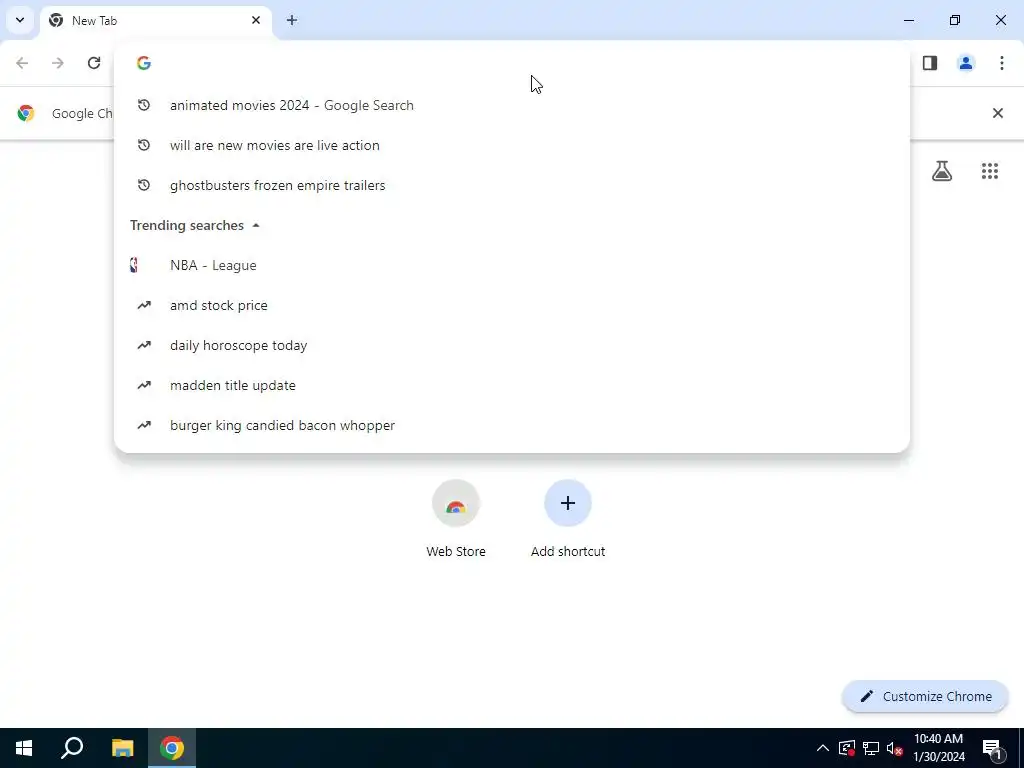Select the New Tab tab

pos(155,20)
